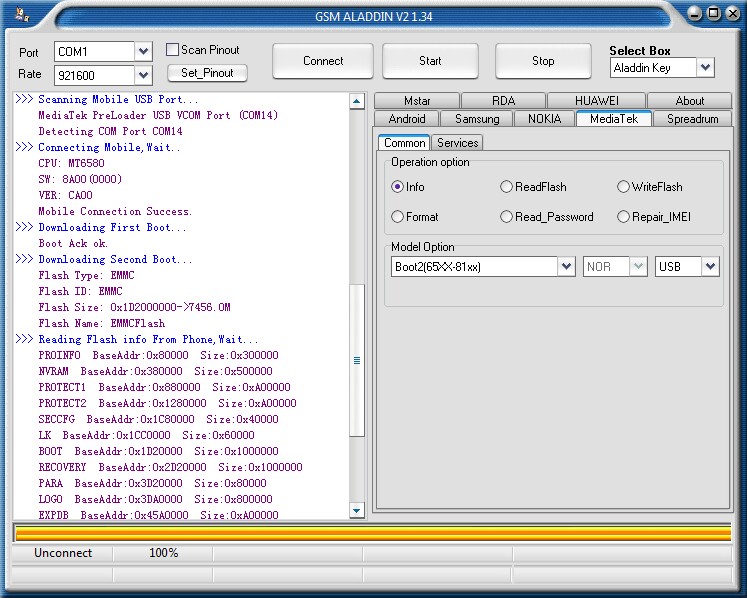
Task: Click the 'Boot Ack ok.' log line
Action: coord(73,243)
